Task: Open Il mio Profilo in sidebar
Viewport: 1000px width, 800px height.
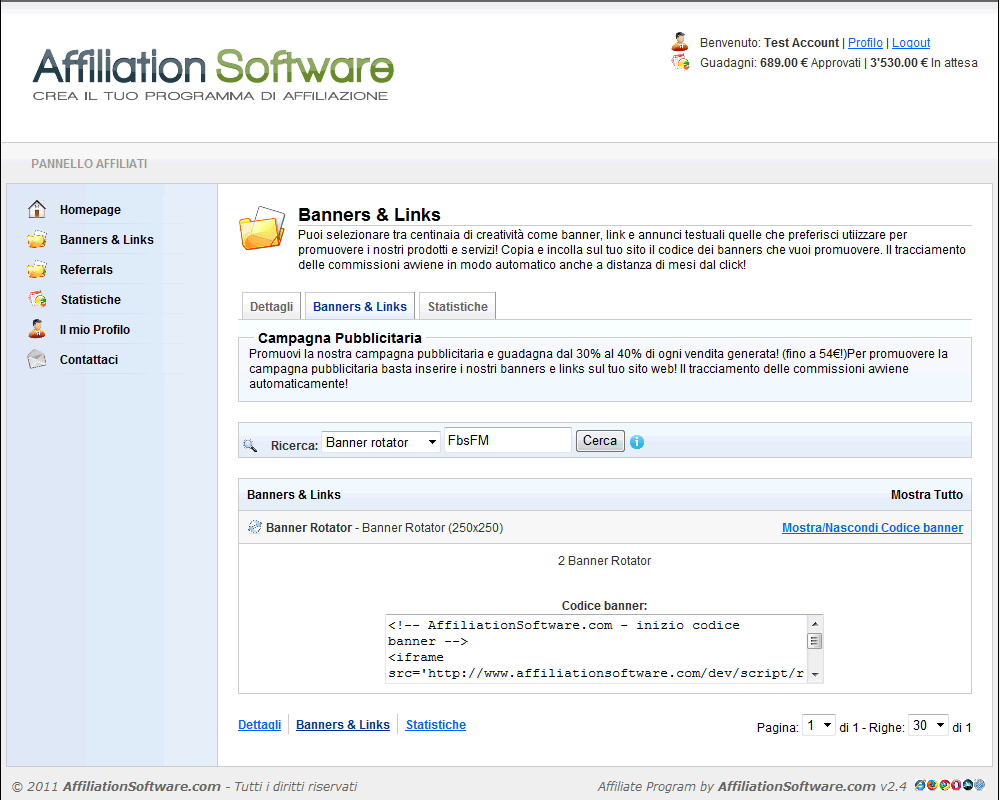Action: (x=95, y=329)
